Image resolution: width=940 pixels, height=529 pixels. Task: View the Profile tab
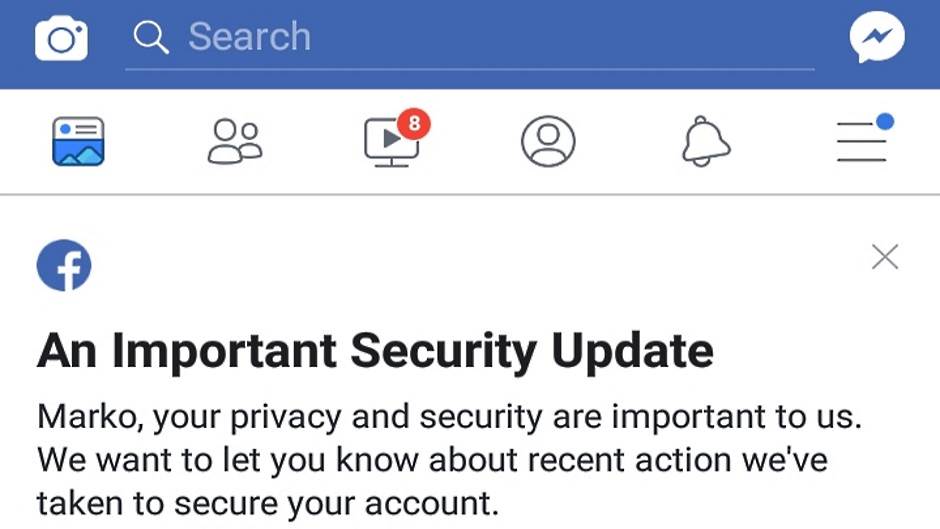(x=548, y=141)
